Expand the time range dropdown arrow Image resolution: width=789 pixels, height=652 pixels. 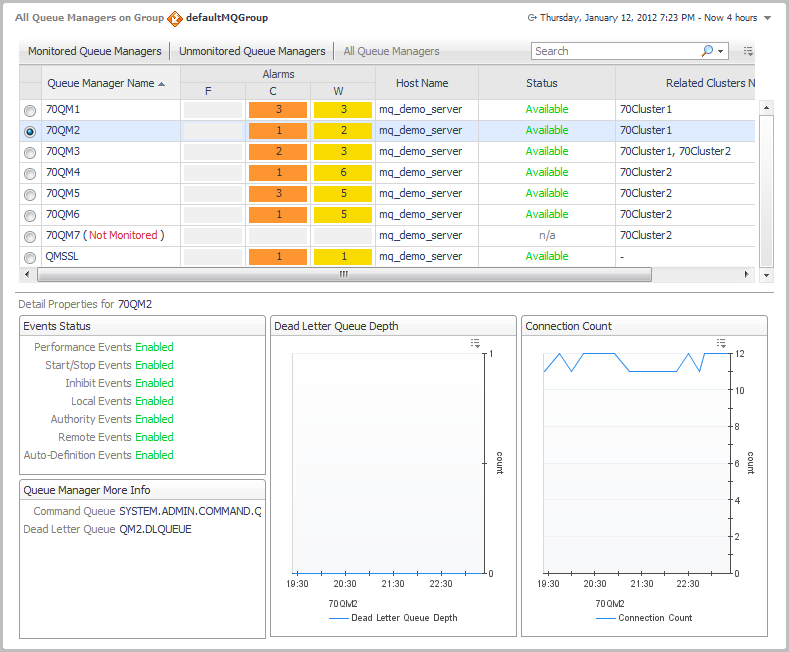[x=767, y=18]
